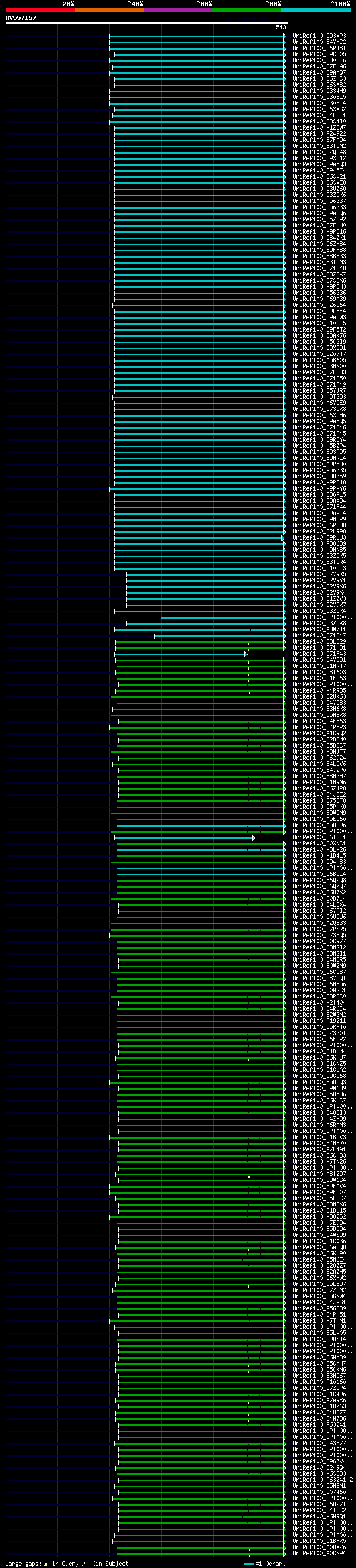Select label UniRef100_Q4U177

(x=319, y=1412)
